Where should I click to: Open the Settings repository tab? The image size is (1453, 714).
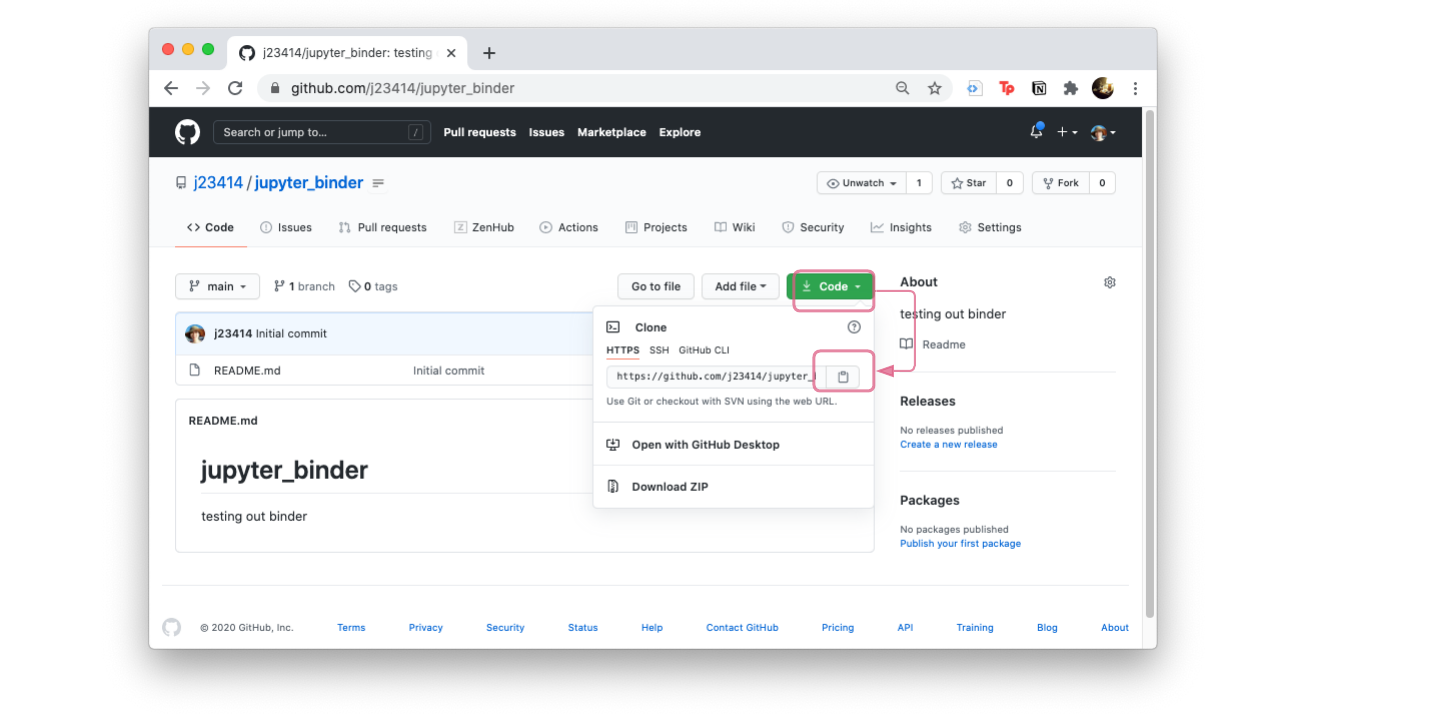(990, 228)
